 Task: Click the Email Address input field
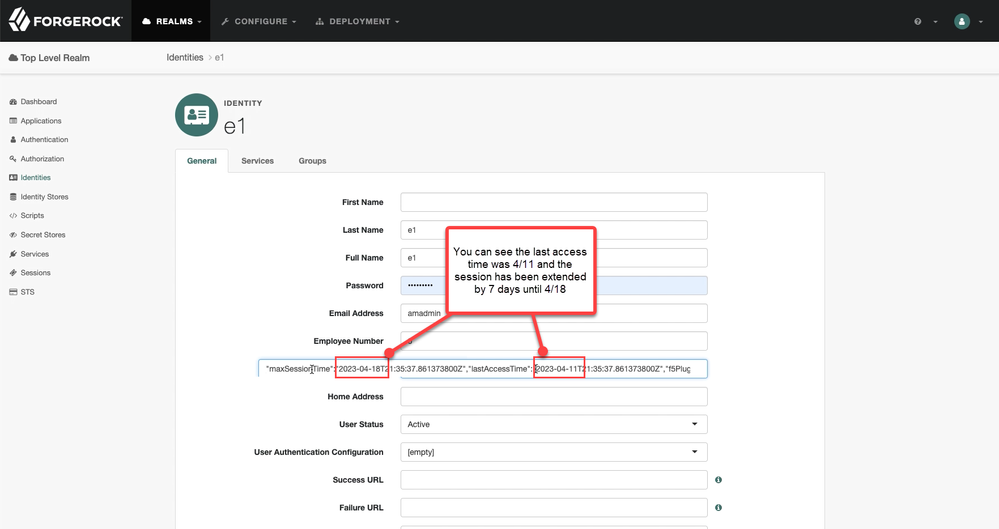pos(553,313)
